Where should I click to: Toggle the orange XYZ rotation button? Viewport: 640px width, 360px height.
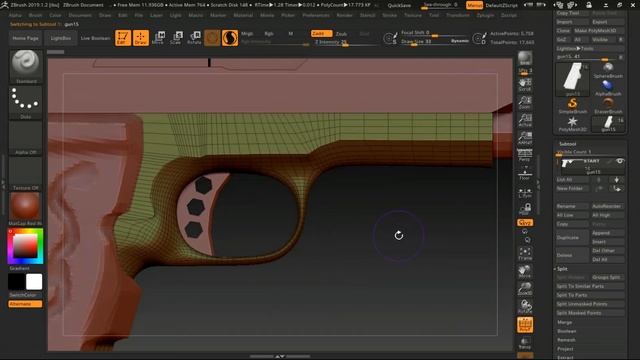[x=525, y=223]
